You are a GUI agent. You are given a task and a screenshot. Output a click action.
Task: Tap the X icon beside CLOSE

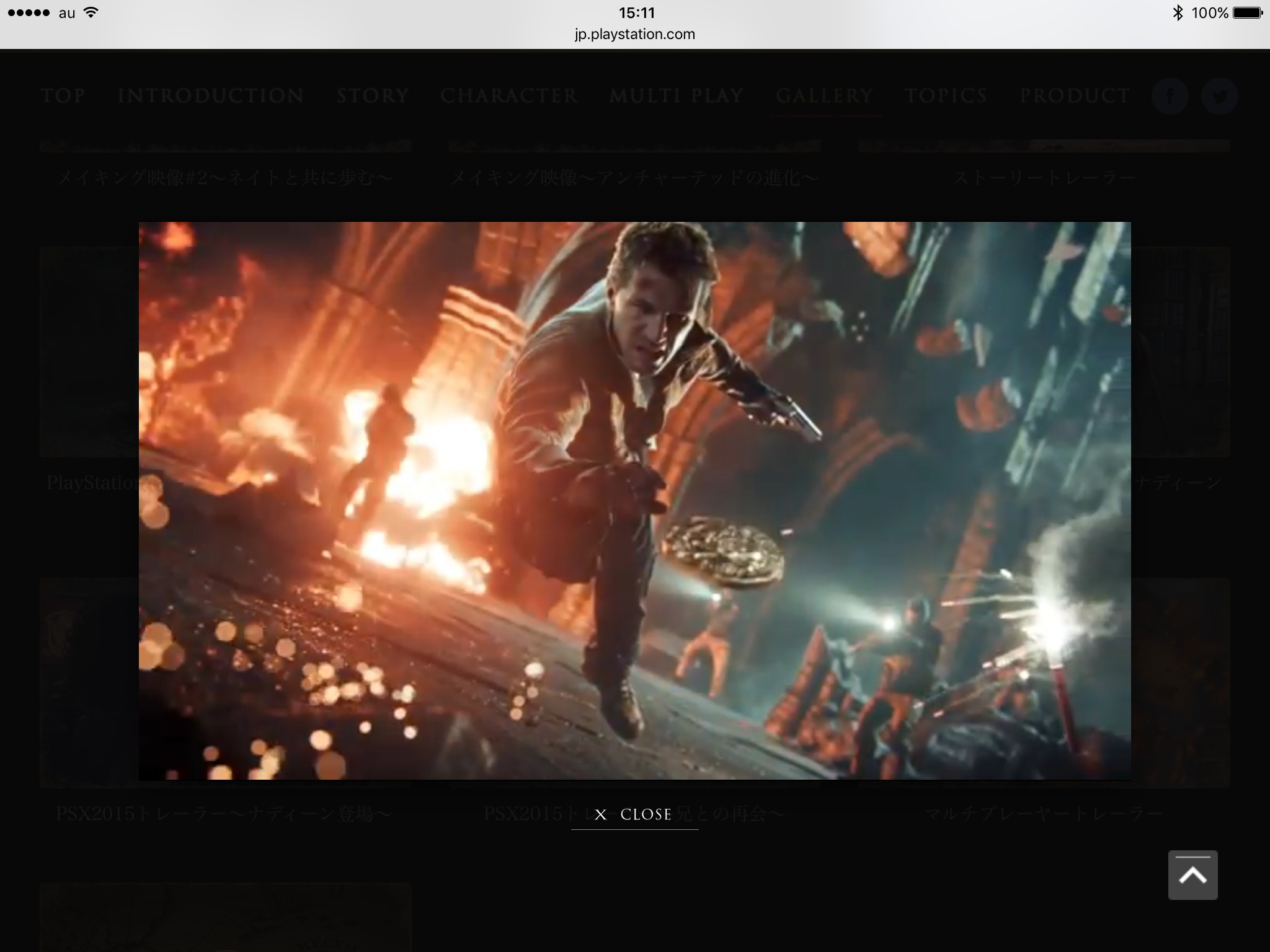click(x=600, y=814)
